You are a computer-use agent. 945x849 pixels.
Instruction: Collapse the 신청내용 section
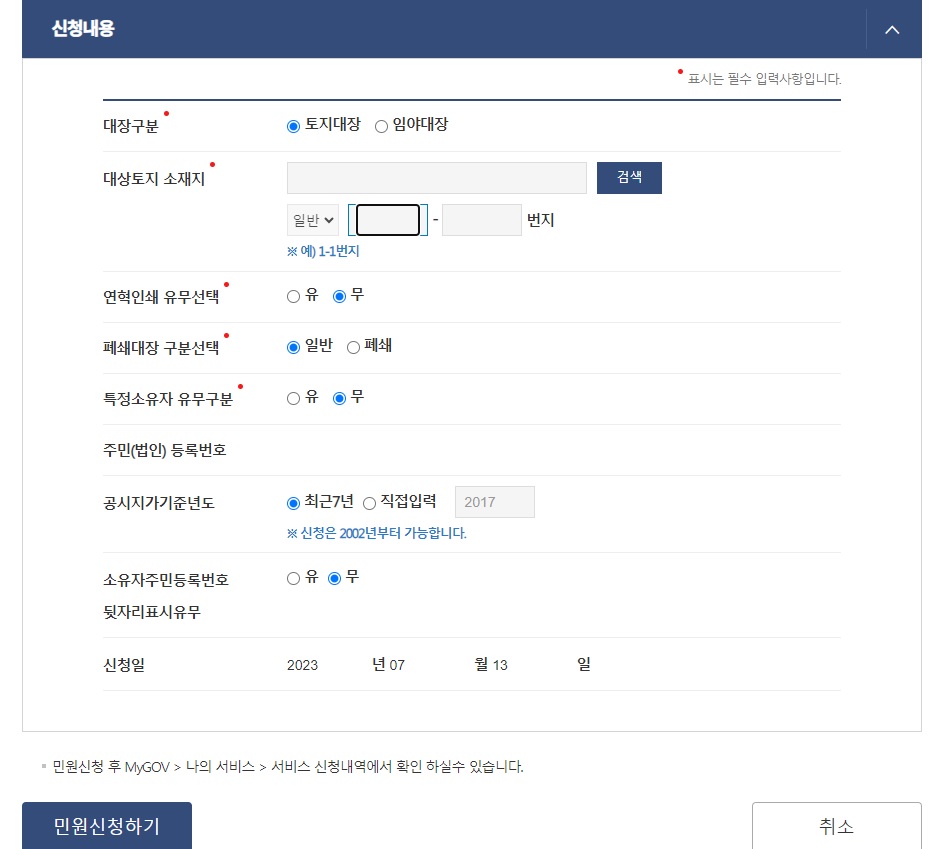pyautogui.click(x=891, y=29)
